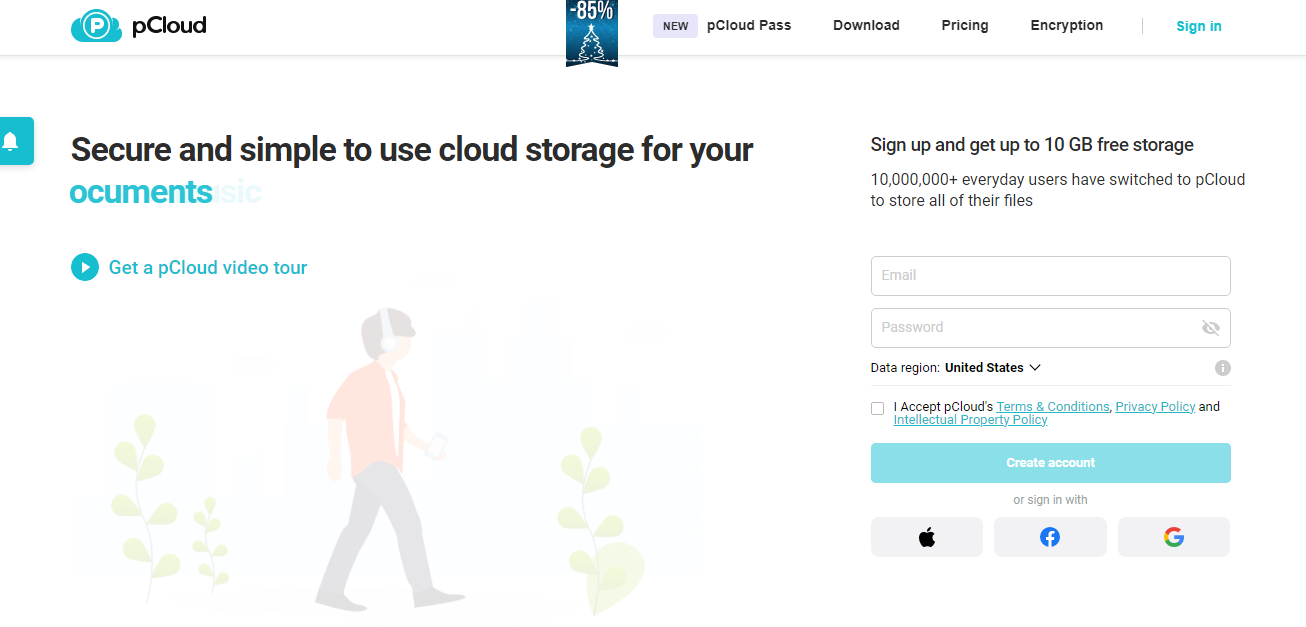Screen dimensions: 1306x627
Task: Click the pCloud logo icon
Action: click(96, 26)
